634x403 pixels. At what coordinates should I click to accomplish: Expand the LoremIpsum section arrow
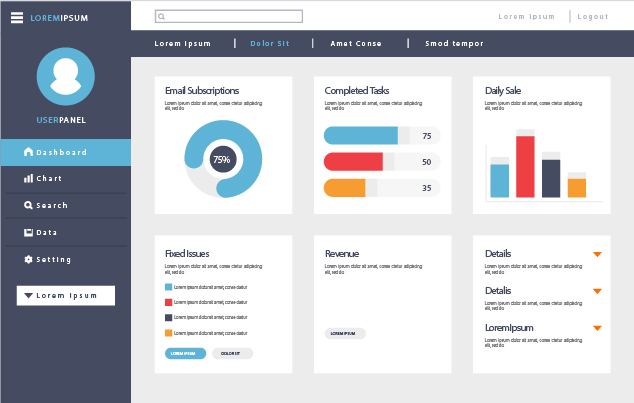[597, 328]
